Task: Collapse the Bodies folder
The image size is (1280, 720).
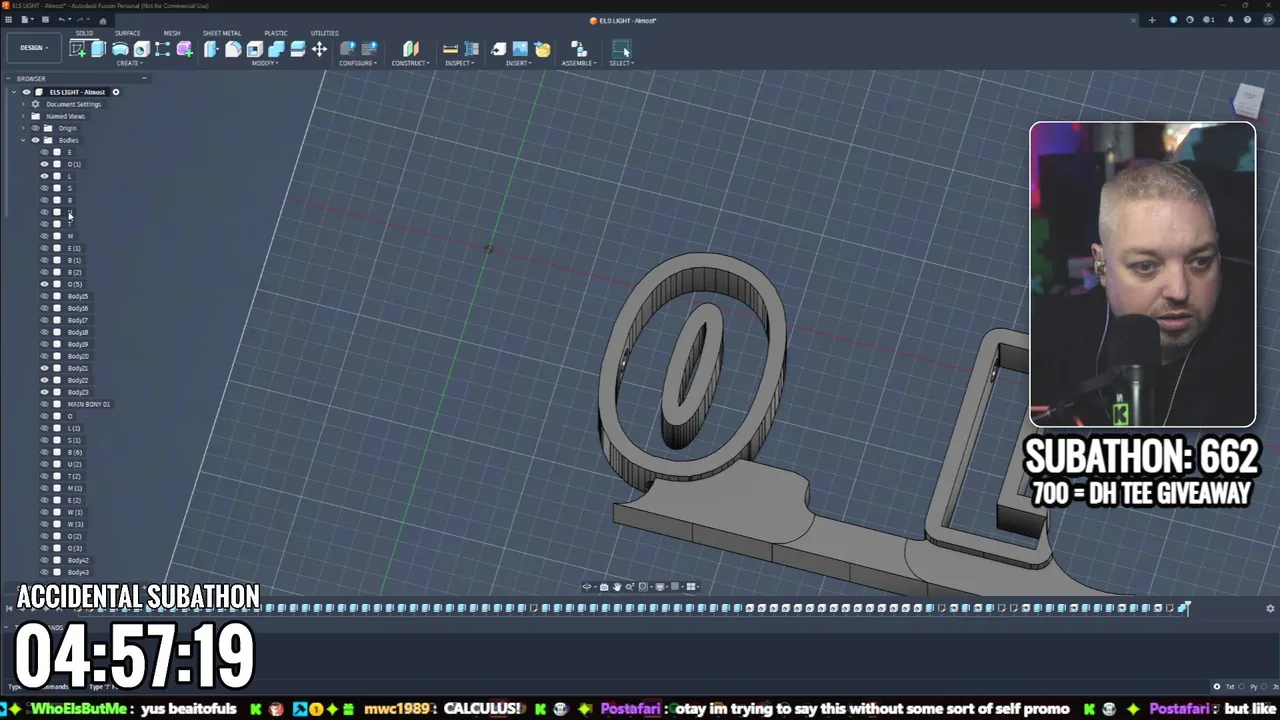Action: [23, 140]
